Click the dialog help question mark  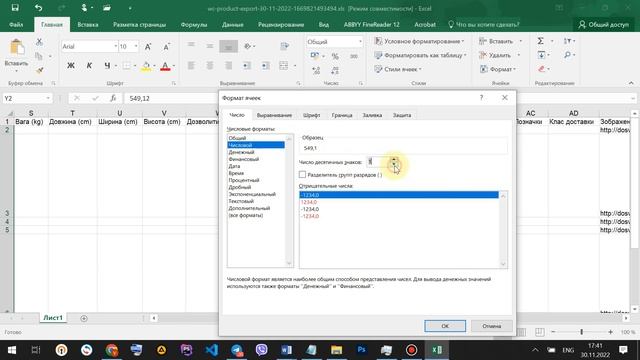(481, 98)
